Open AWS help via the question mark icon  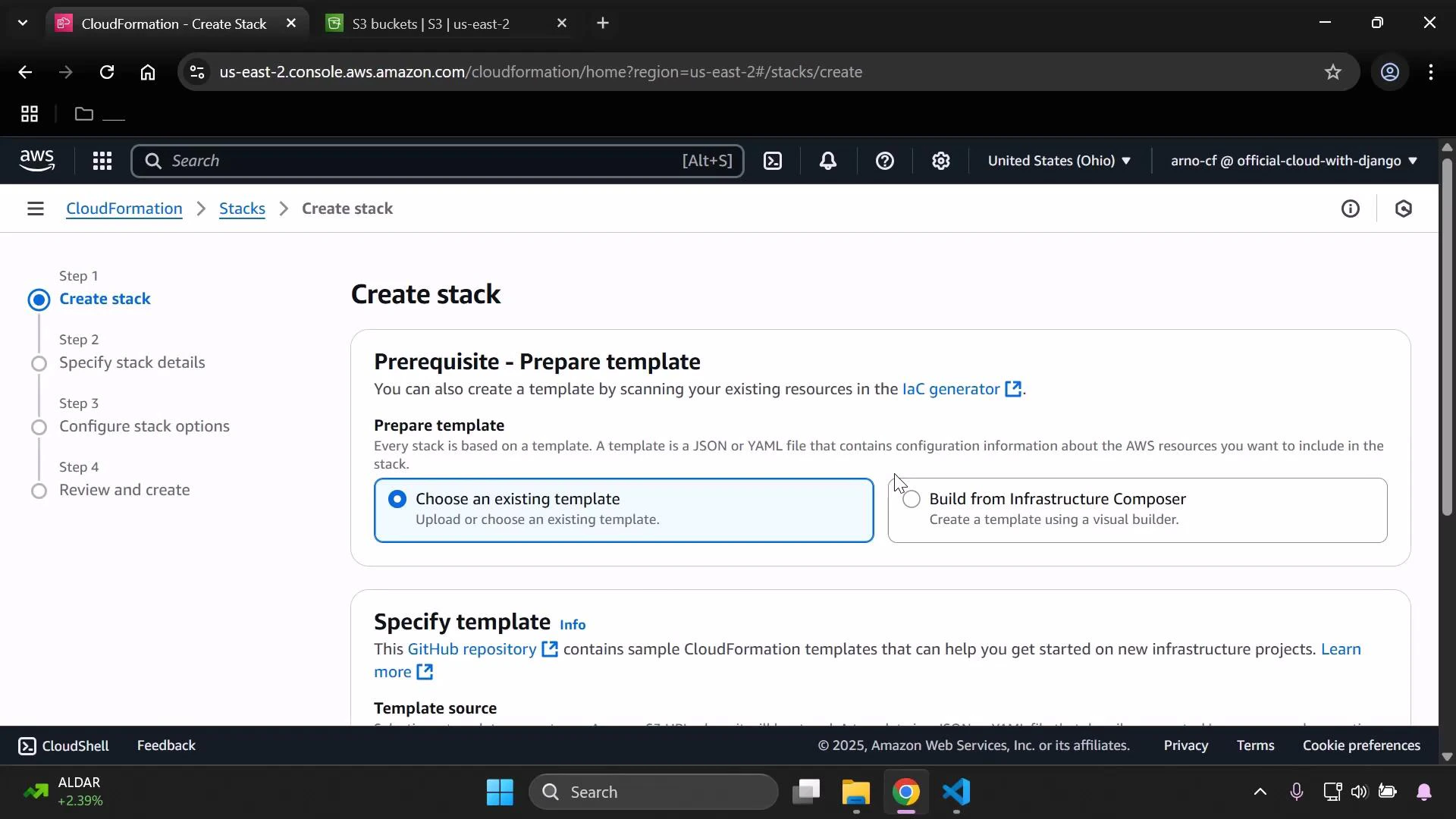click(x=885, y=161)
